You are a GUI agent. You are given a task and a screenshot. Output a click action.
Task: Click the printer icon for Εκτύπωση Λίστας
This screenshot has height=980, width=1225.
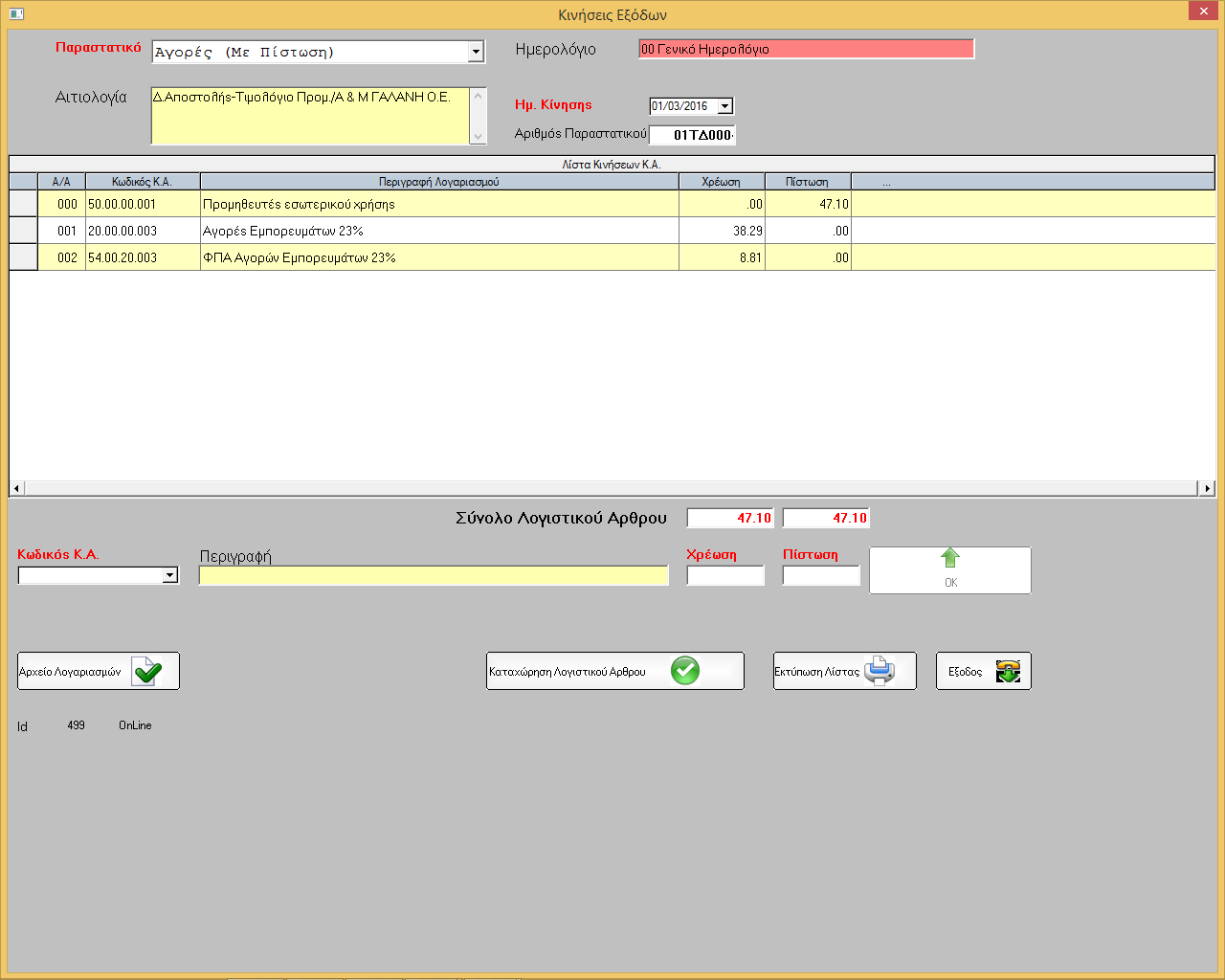[879, 671]
